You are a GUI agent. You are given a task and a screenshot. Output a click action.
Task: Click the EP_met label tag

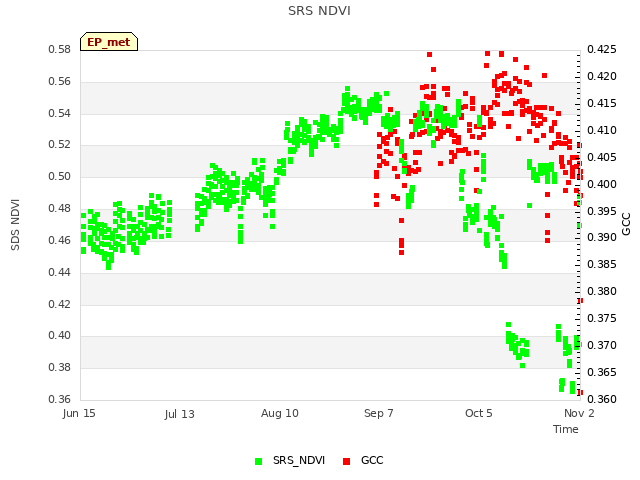[x=109, y=42]
